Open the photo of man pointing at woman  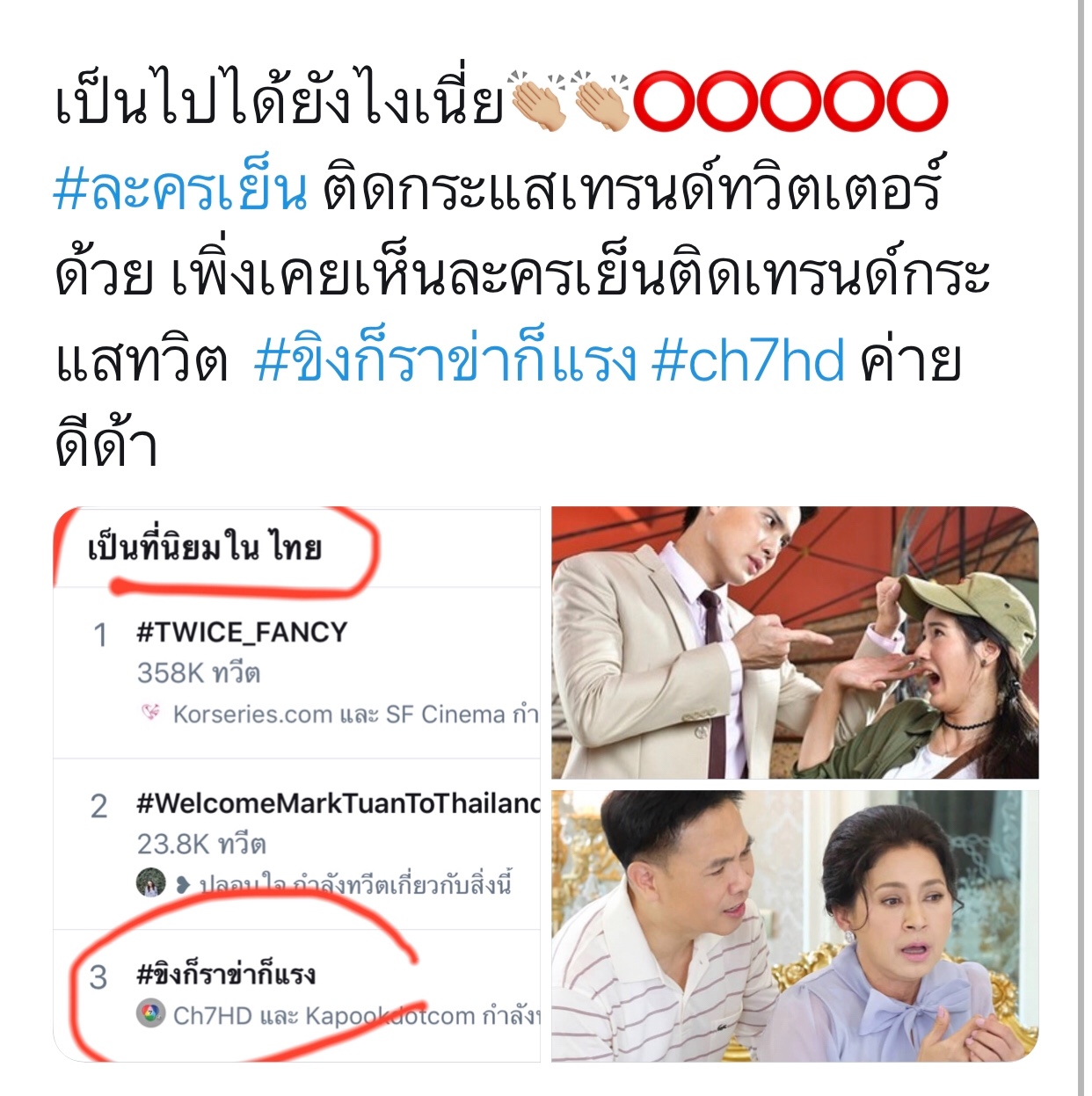[x=795, y=642]
